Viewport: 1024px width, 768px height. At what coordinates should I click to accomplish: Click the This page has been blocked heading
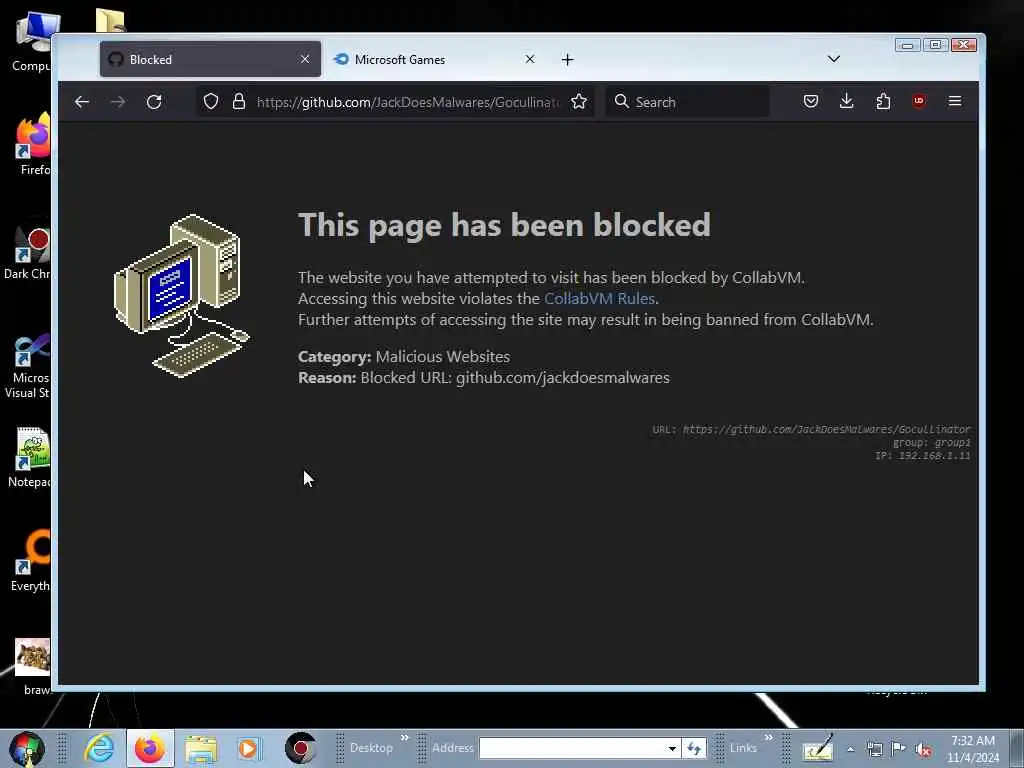point(504,225)
